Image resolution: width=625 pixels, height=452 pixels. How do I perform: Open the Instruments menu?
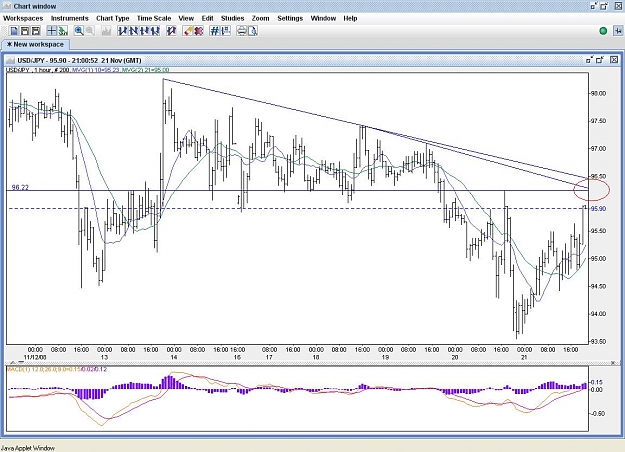69,18
